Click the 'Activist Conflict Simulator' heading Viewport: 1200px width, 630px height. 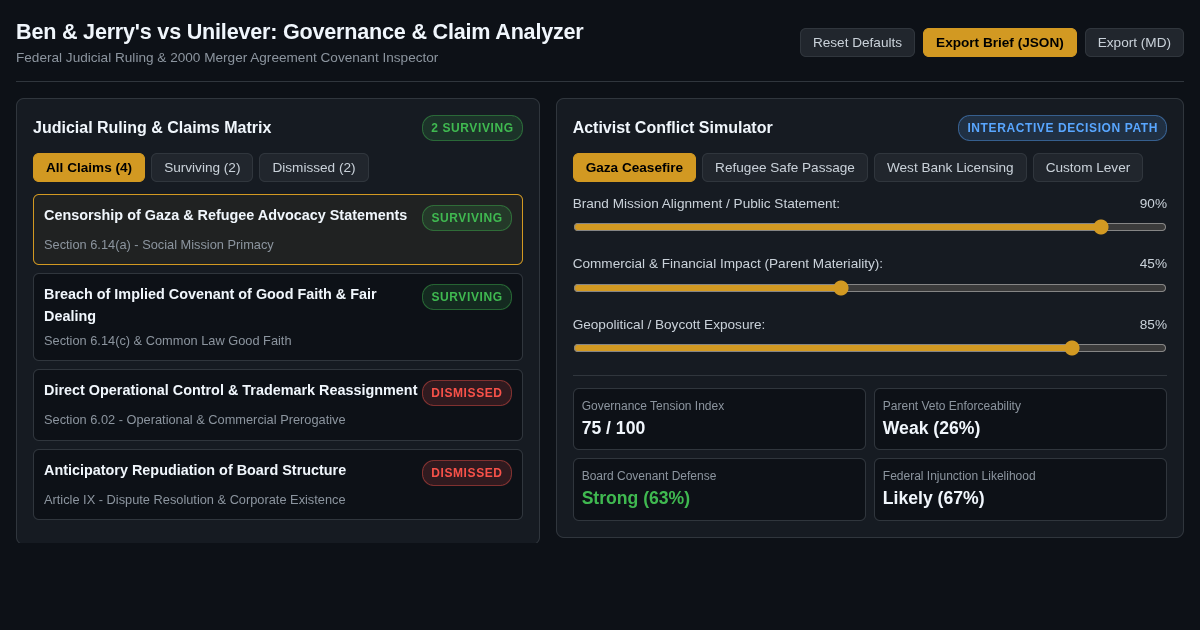673,128
